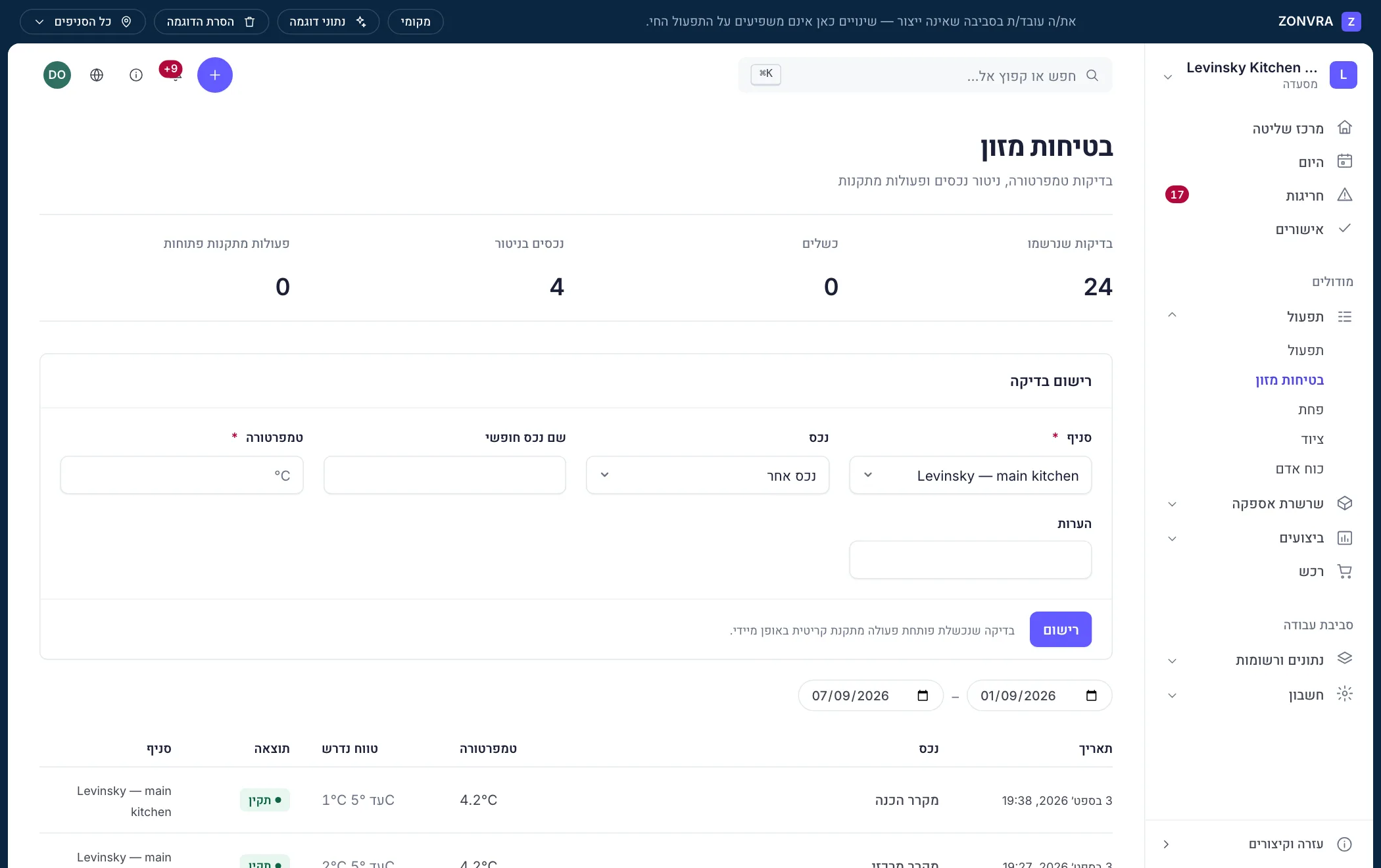Click the purple plus create button
Image resolution: width=1381 pixels, height=868 pixels.
pos(215,75)
